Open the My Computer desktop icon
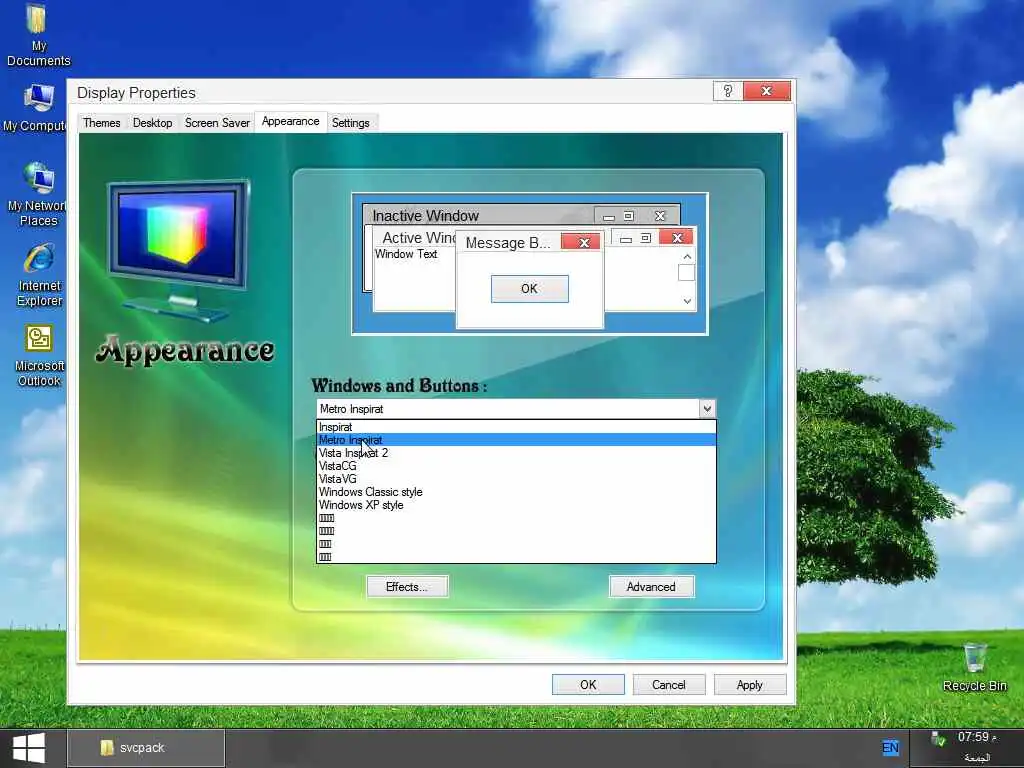 [37, 108]
